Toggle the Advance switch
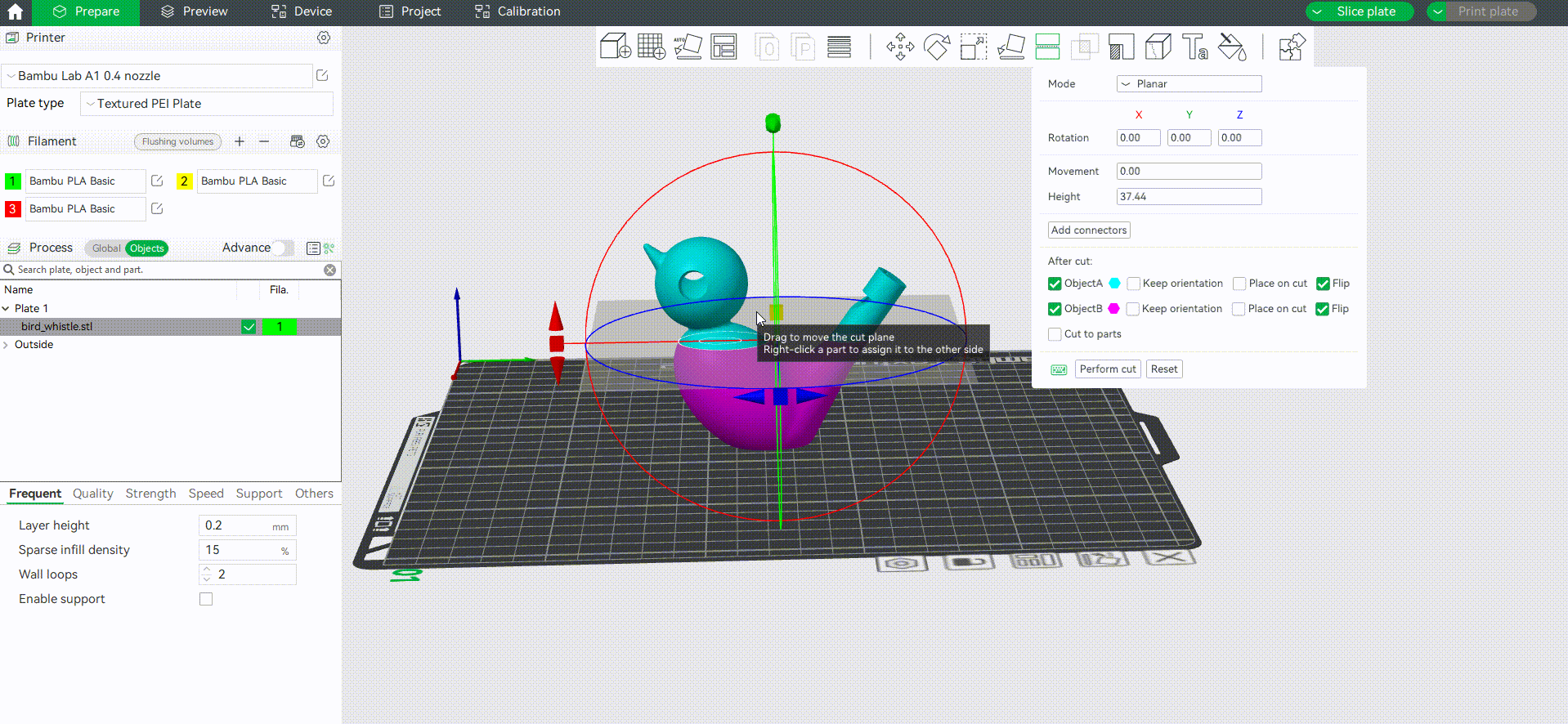 click(283, 248)
